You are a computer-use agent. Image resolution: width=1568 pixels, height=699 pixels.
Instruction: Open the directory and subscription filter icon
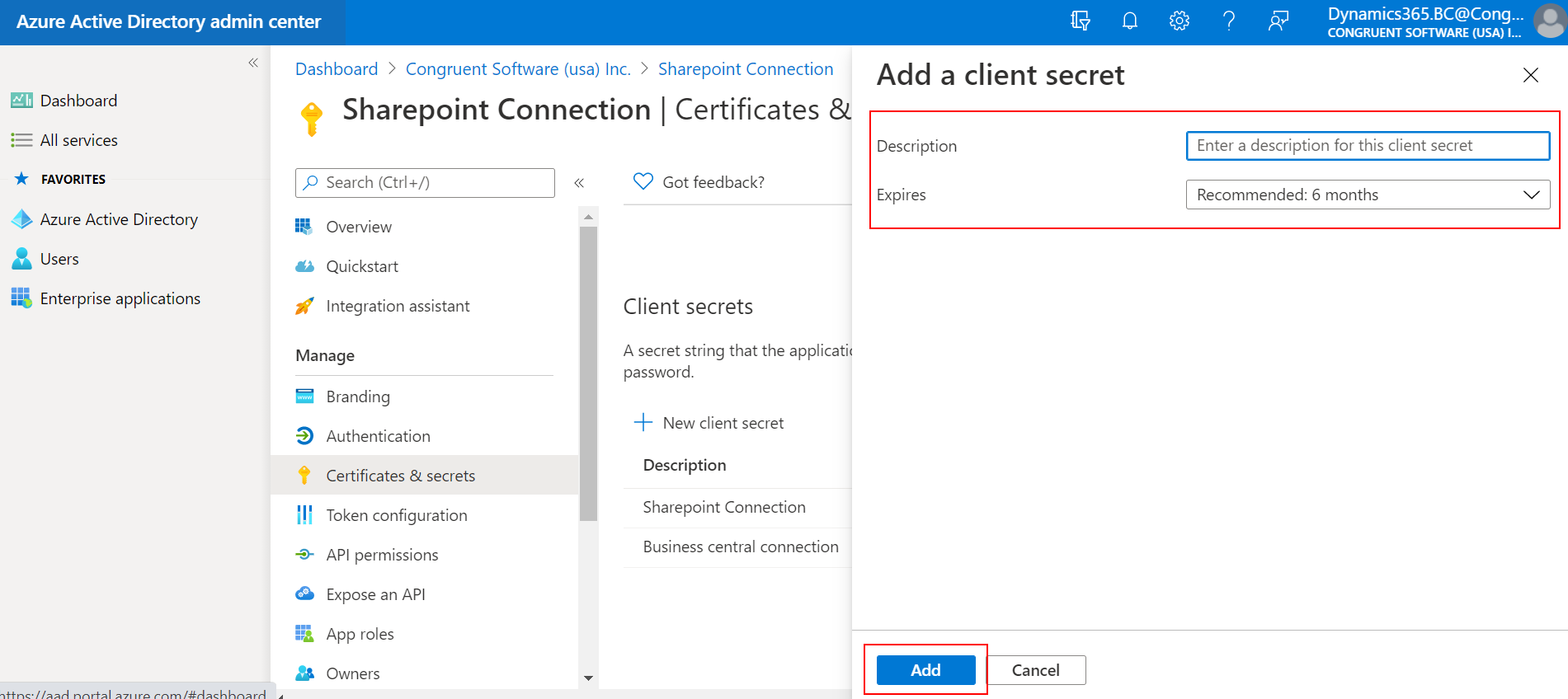(x=1081, y=21)
